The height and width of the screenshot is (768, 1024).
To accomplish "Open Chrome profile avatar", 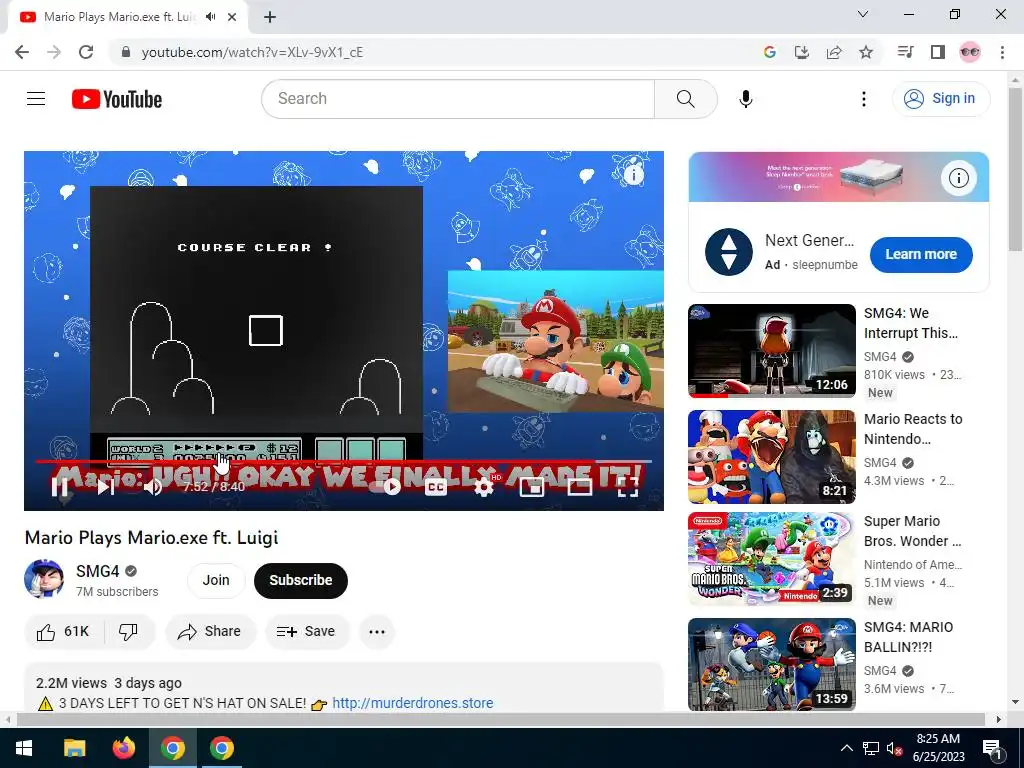I will click(970, 52).
